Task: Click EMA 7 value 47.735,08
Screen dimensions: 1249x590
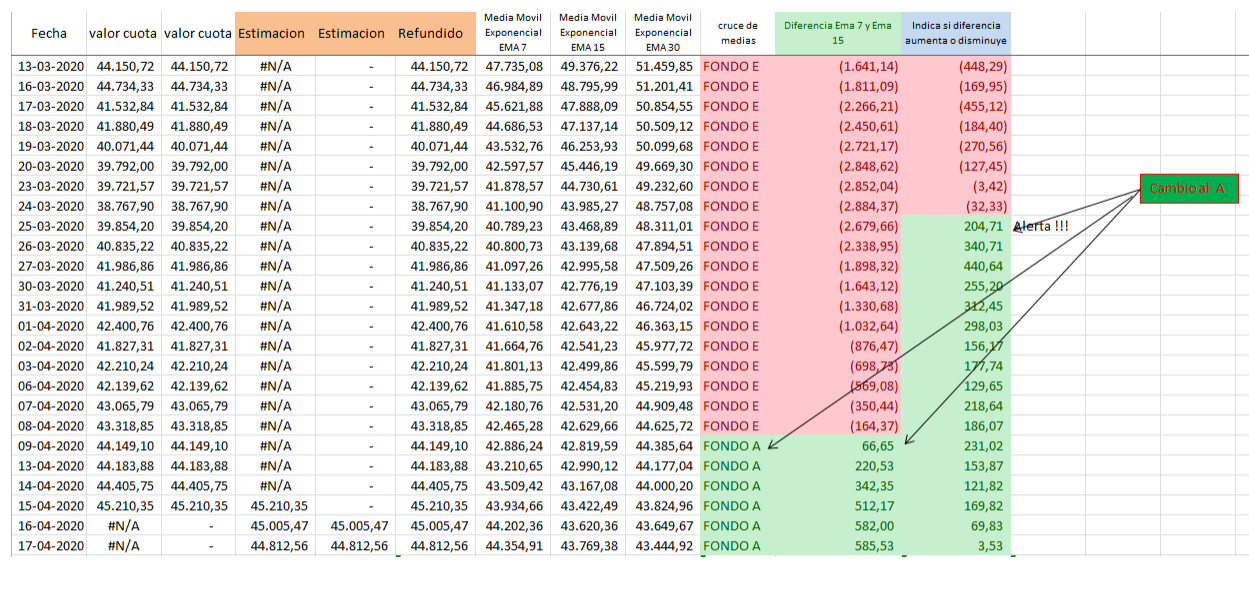Action: pos(514,66)
